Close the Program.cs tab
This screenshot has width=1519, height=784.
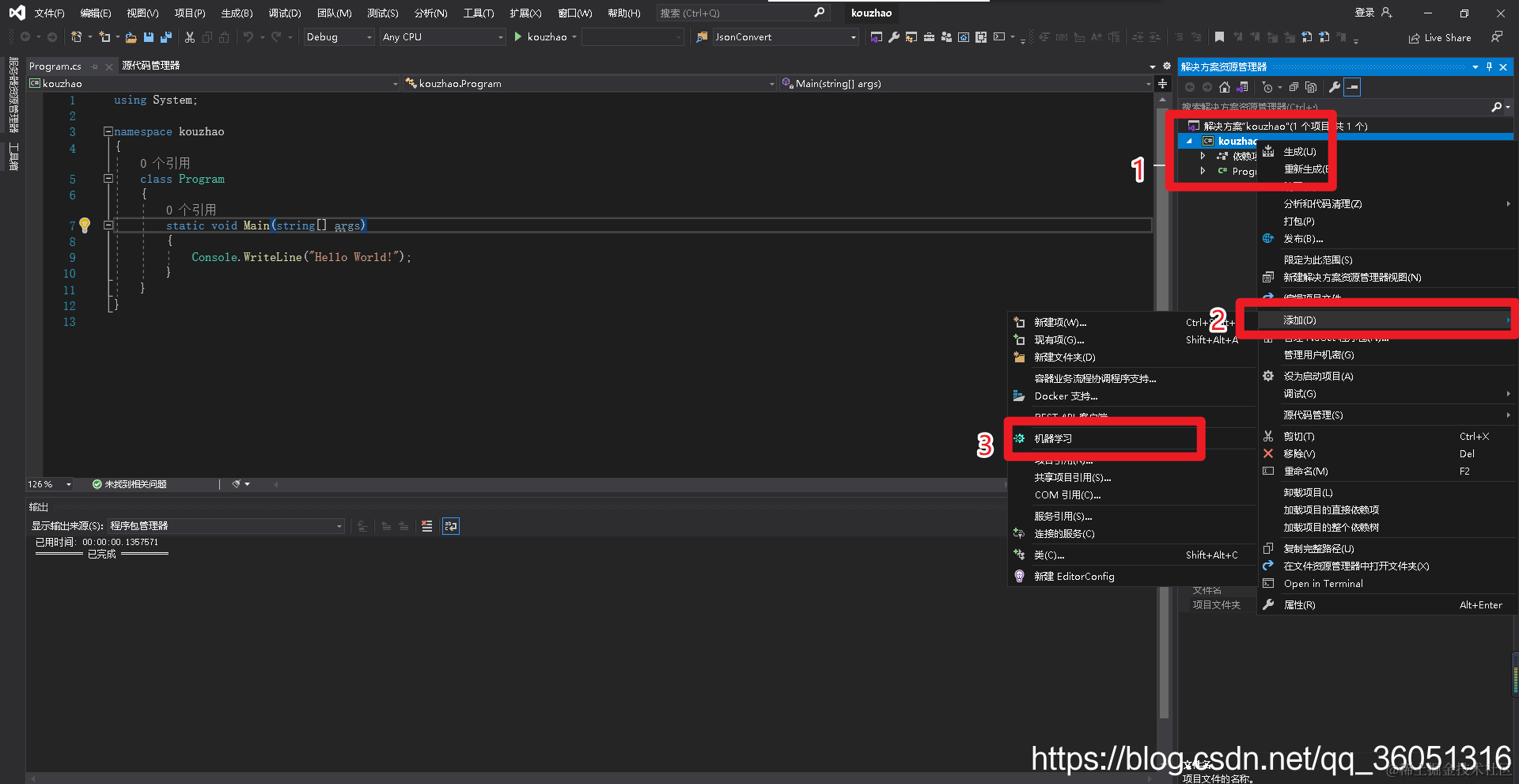click(x=109, y=67)
